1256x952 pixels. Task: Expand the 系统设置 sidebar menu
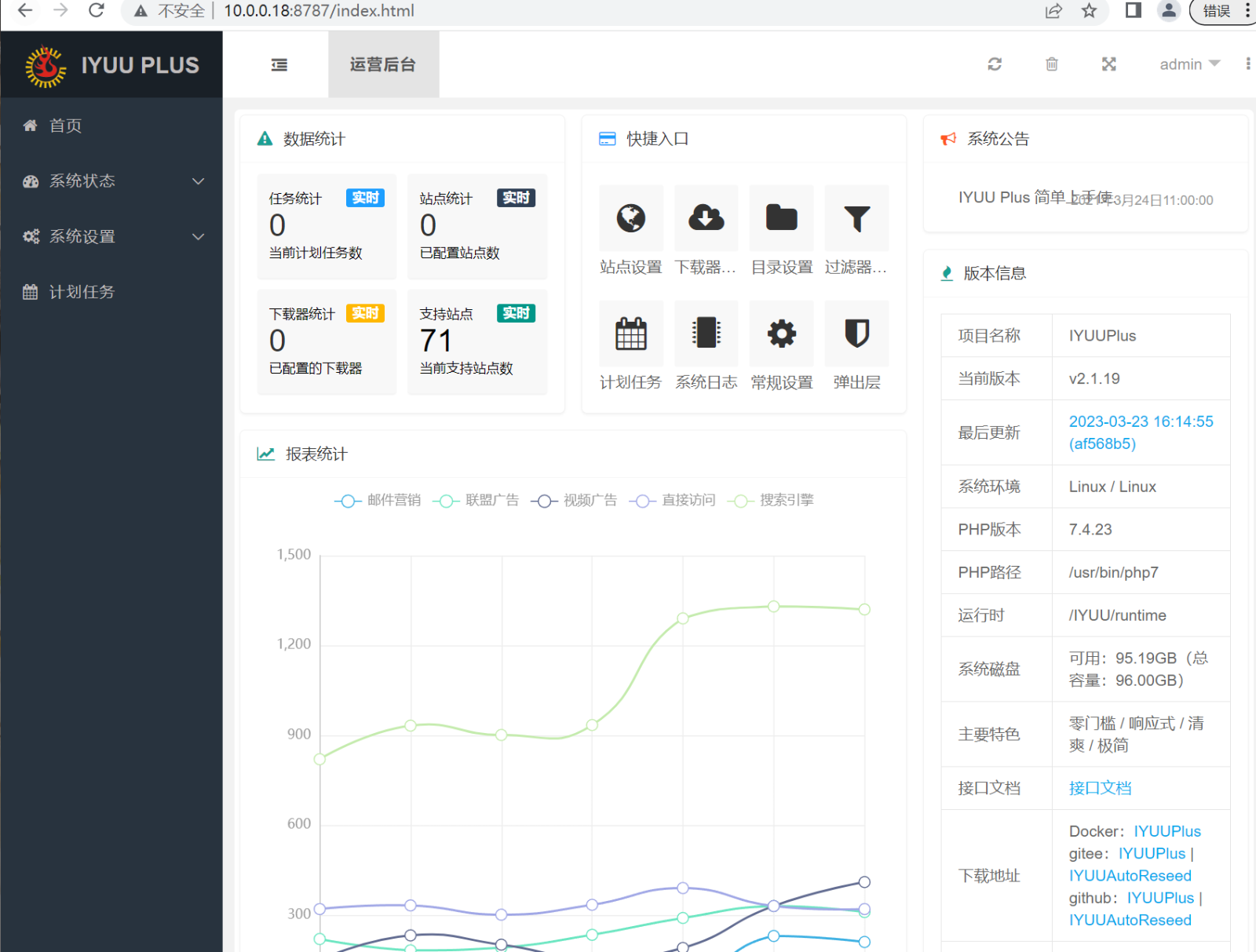pos(82,236)
